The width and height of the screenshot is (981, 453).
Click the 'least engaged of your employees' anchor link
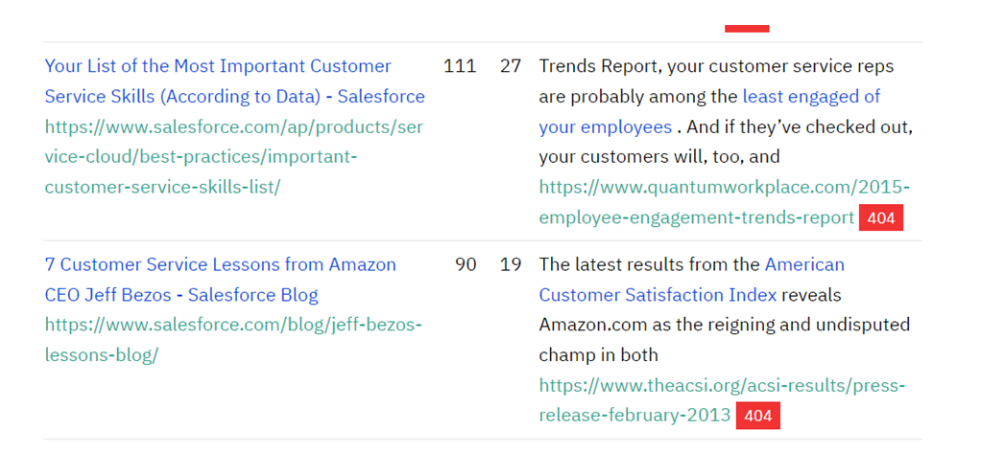(709, 112)
